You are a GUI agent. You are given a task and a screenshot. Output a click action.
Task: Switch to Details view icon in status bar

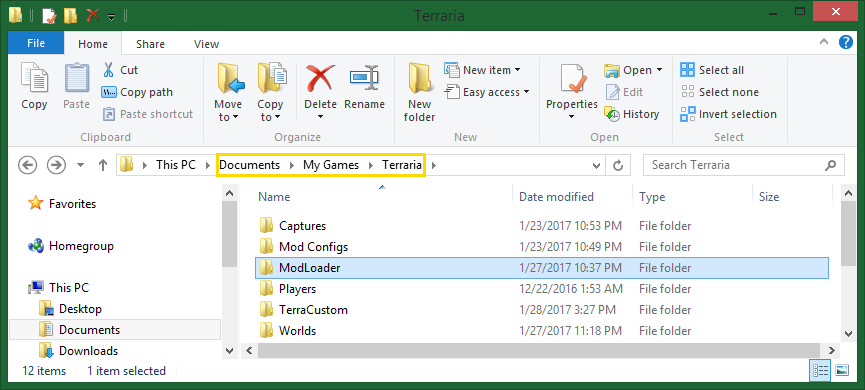pos(820,371)
